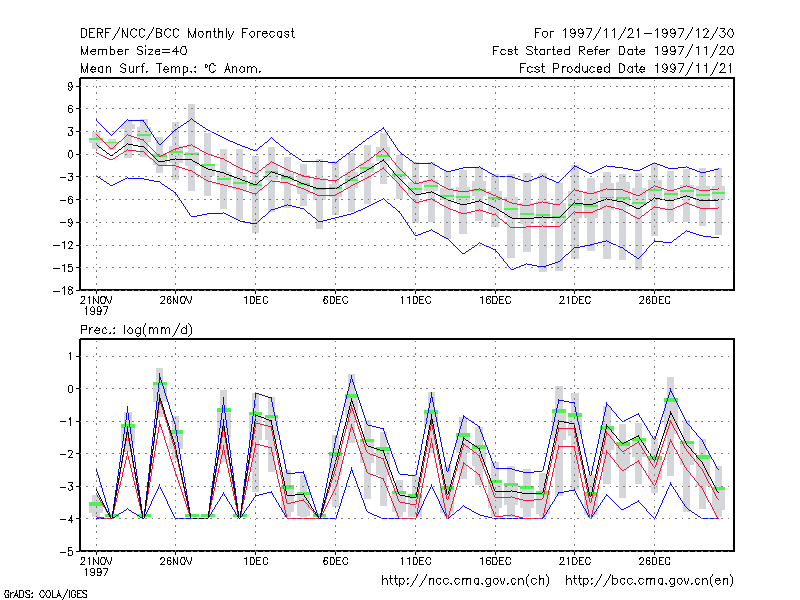Click the GrADS: COLA/IGES credit text
The width and height of the screenshot is (800, 600).
coord(46,594)
